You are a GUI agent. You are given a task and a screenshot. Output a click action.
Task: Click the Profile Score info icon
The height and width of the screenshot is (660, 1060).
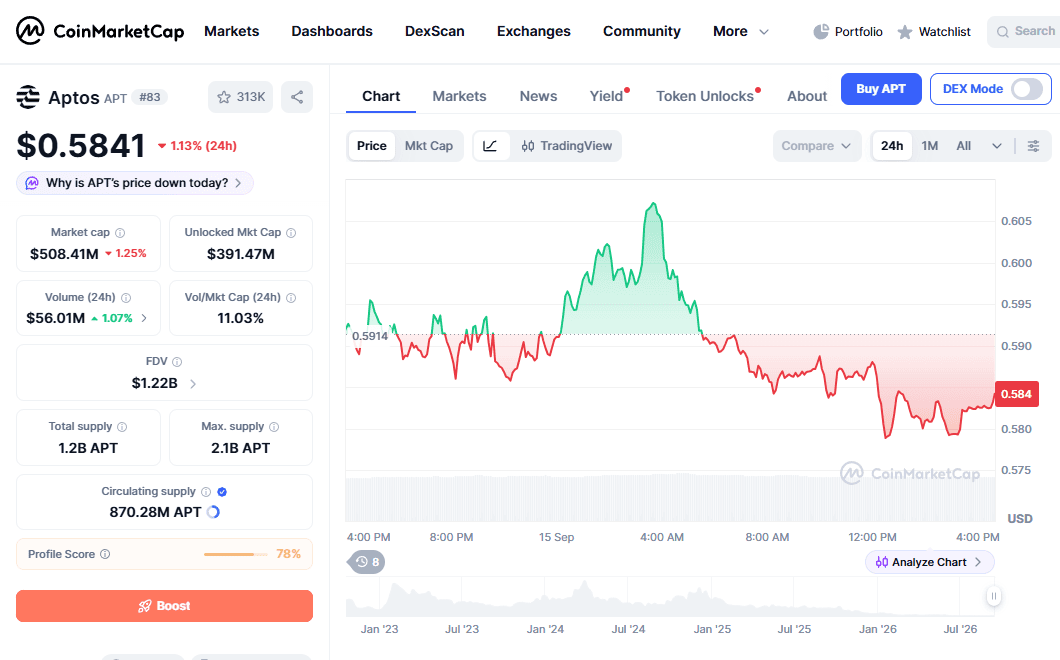[x=105, y=554]
